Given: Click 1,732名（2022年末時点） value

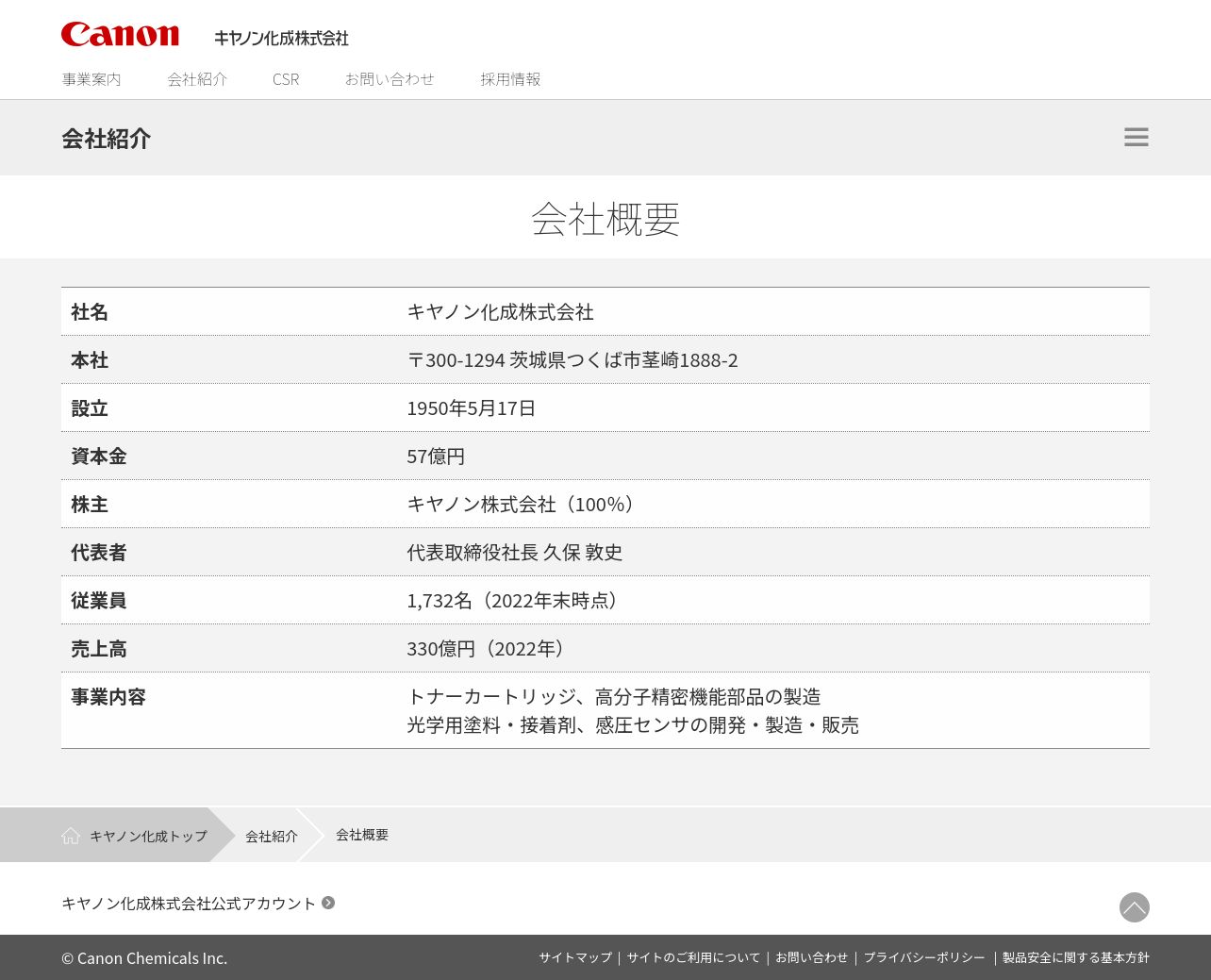Looking at the screenshot, I should [x=515, y=601].
